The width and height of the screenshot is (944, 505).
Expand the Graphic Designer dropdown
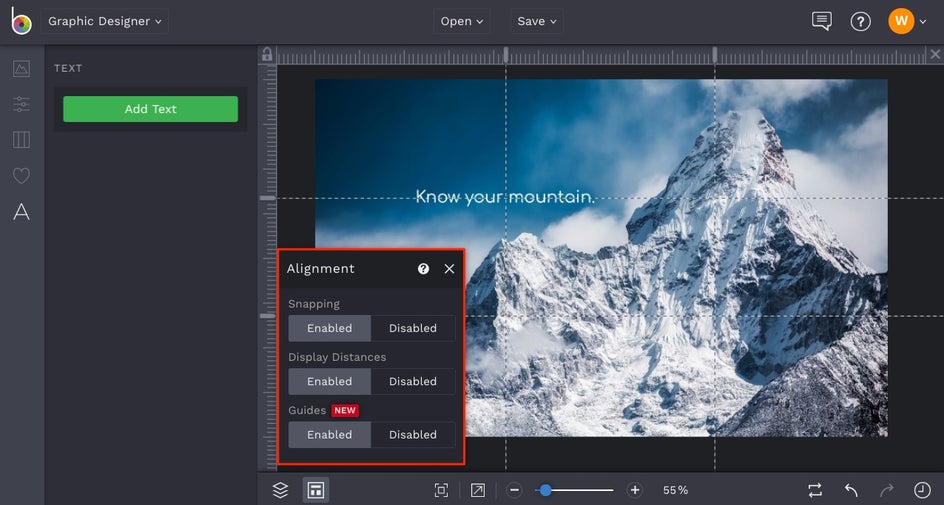coord(105,21)
